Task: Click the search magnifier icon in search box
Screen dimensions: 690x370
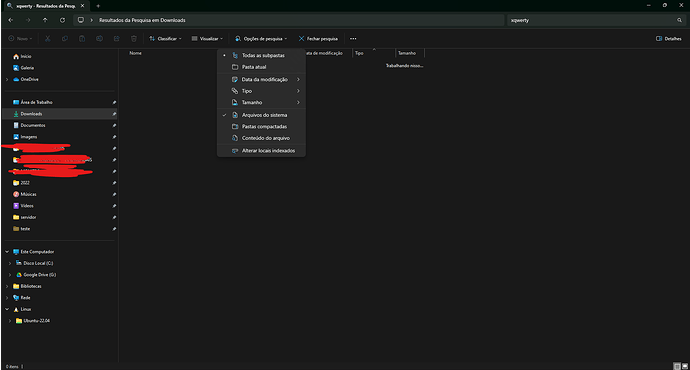Action: coord(679,20)
